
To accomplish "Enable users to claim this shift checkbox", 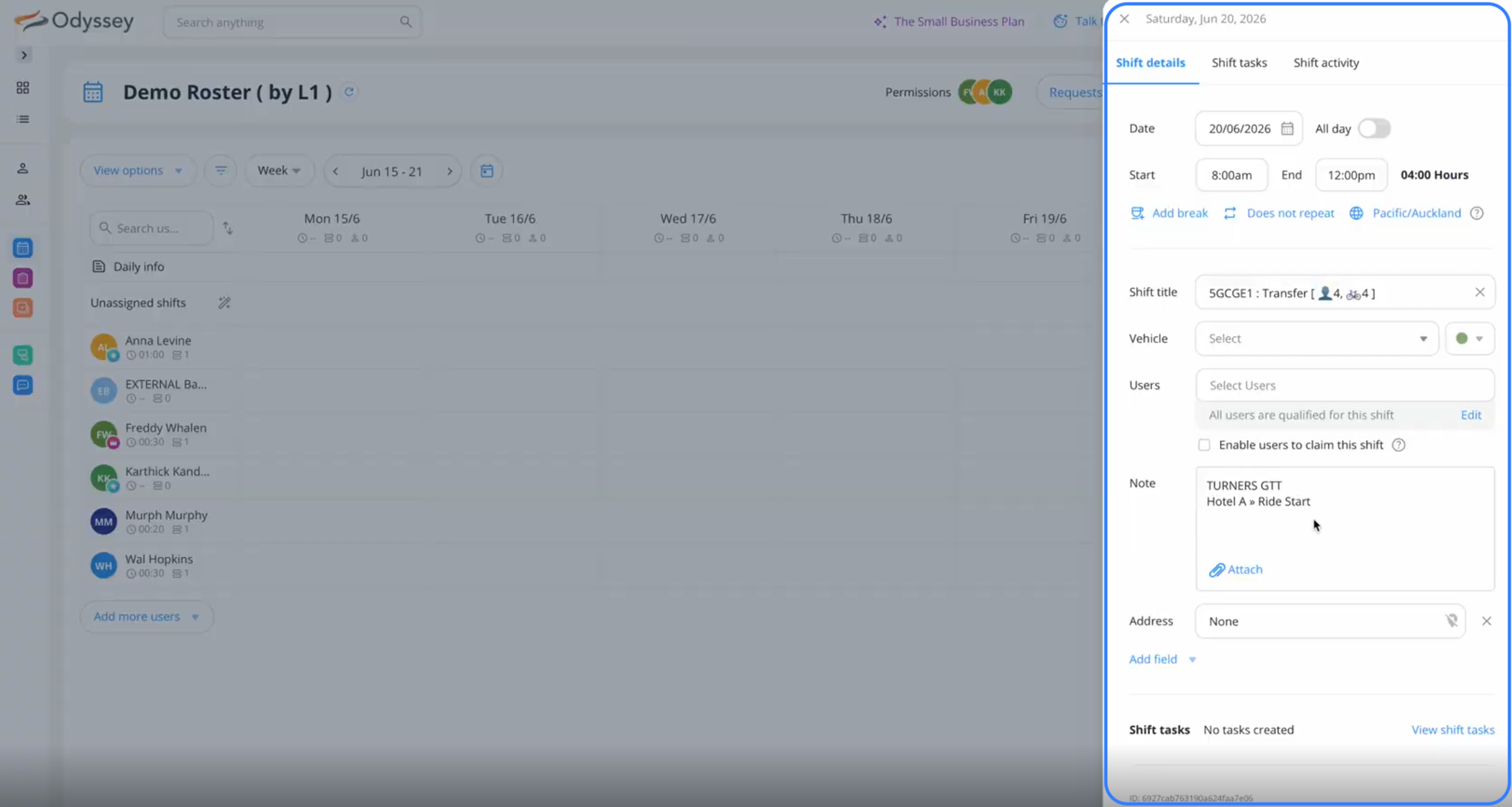I will point(1204,445).
